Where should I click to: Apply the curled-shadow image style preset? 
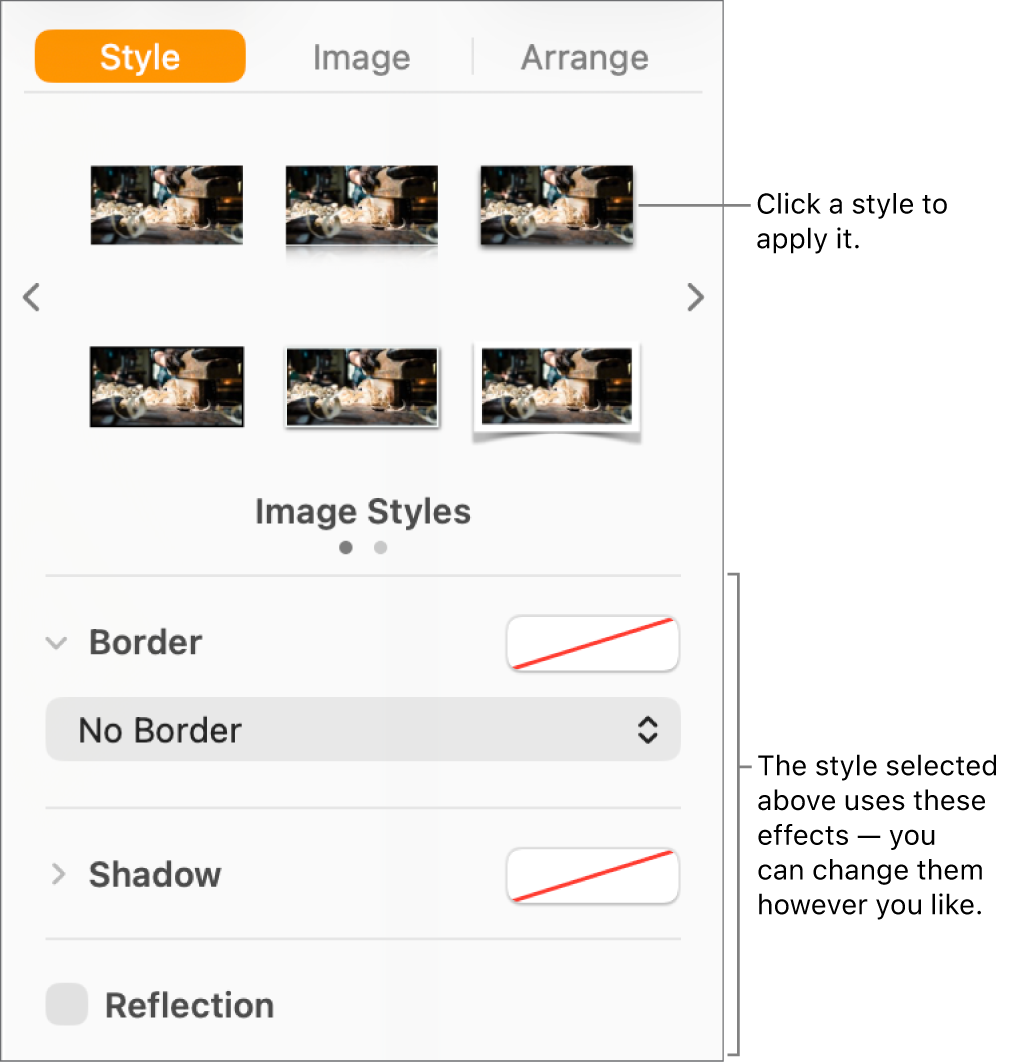(556, 387)
